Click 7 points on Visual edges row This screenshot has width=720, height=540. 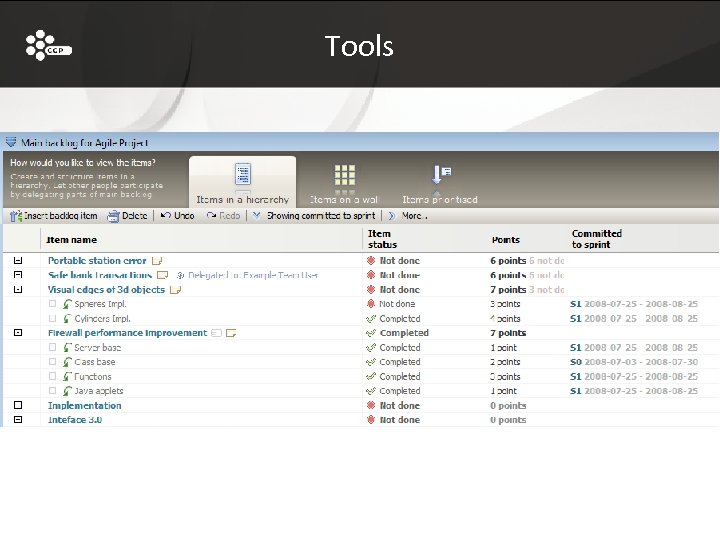(508, 290)
